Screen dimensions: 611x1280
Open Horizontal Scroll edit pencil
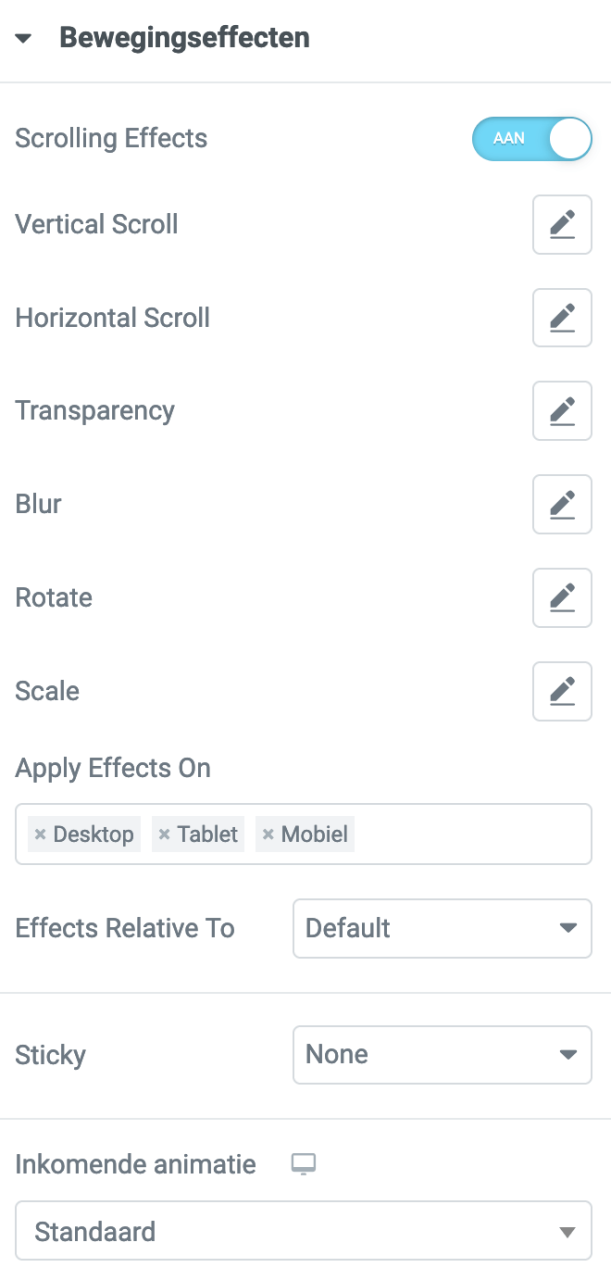coord(562,318)
